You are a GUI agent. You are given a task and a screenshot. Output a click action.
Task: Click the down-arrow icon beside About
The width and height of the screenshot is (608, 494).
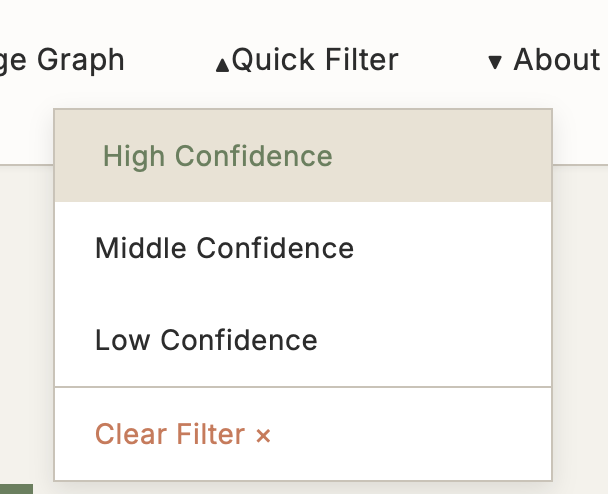494,63
